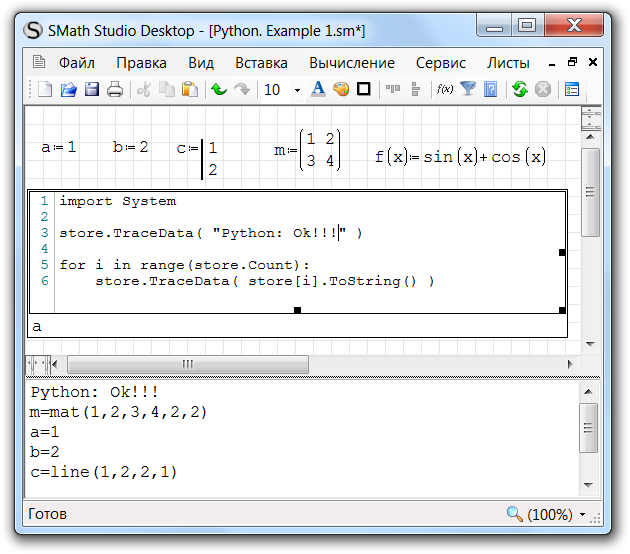This screenshot has height=554, width=630.
Task: Click the green Undo arrow
Action: click(219, 90)
